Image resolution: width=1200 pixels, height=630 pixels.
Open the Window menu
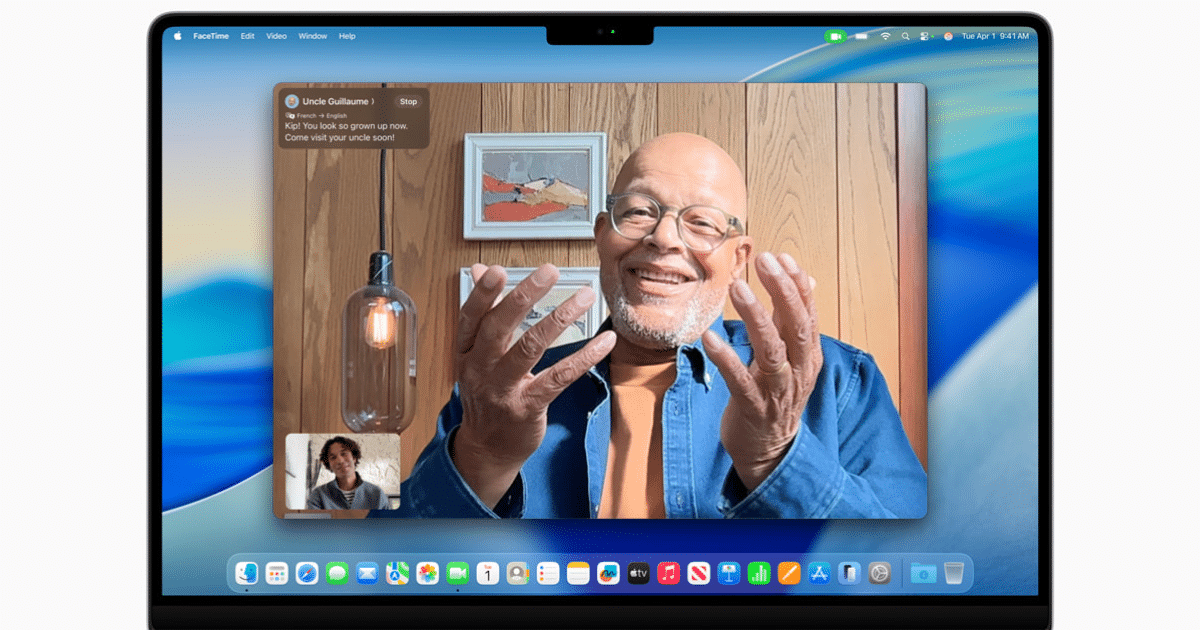click(x=313, y=36)
